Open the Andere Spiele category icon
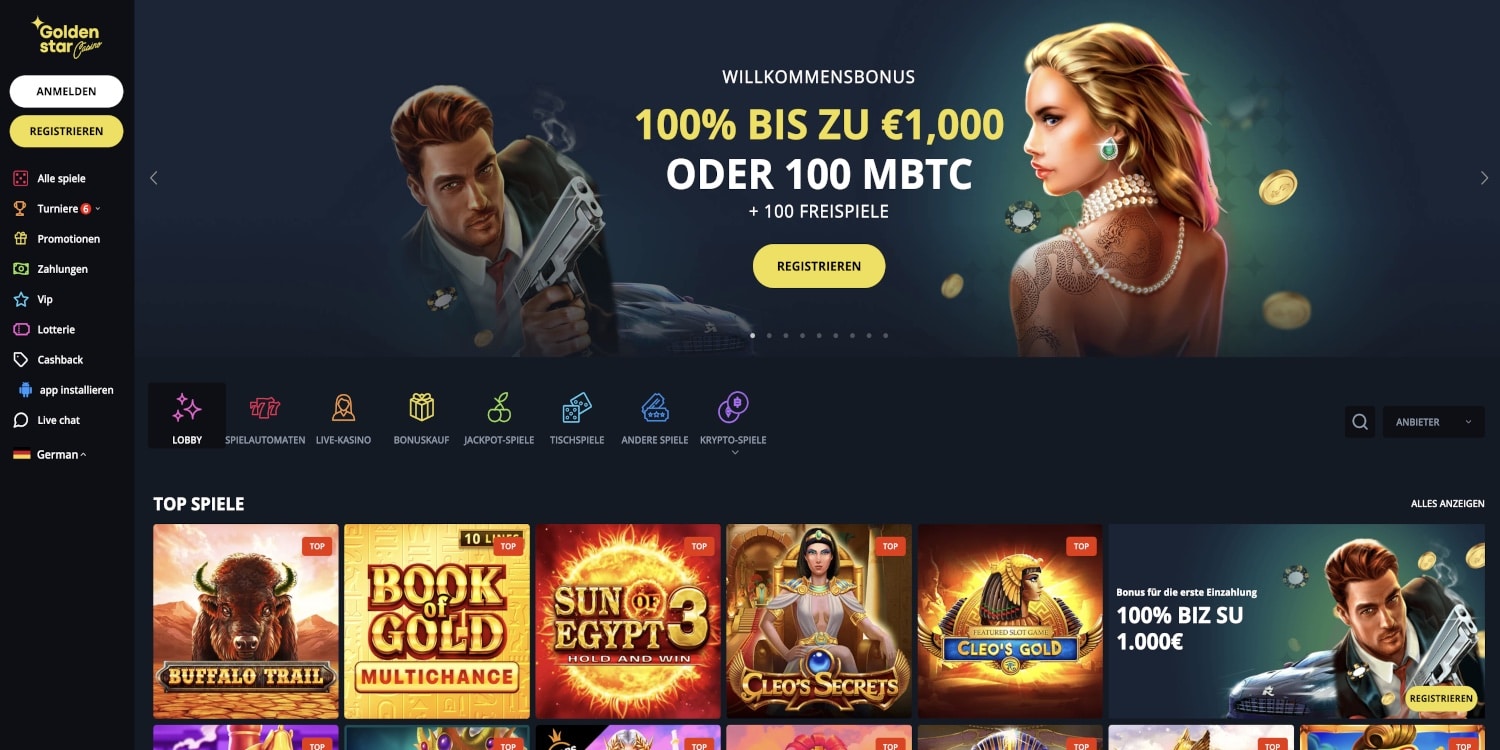1500x750 pixels. click(x=655, y=407)
